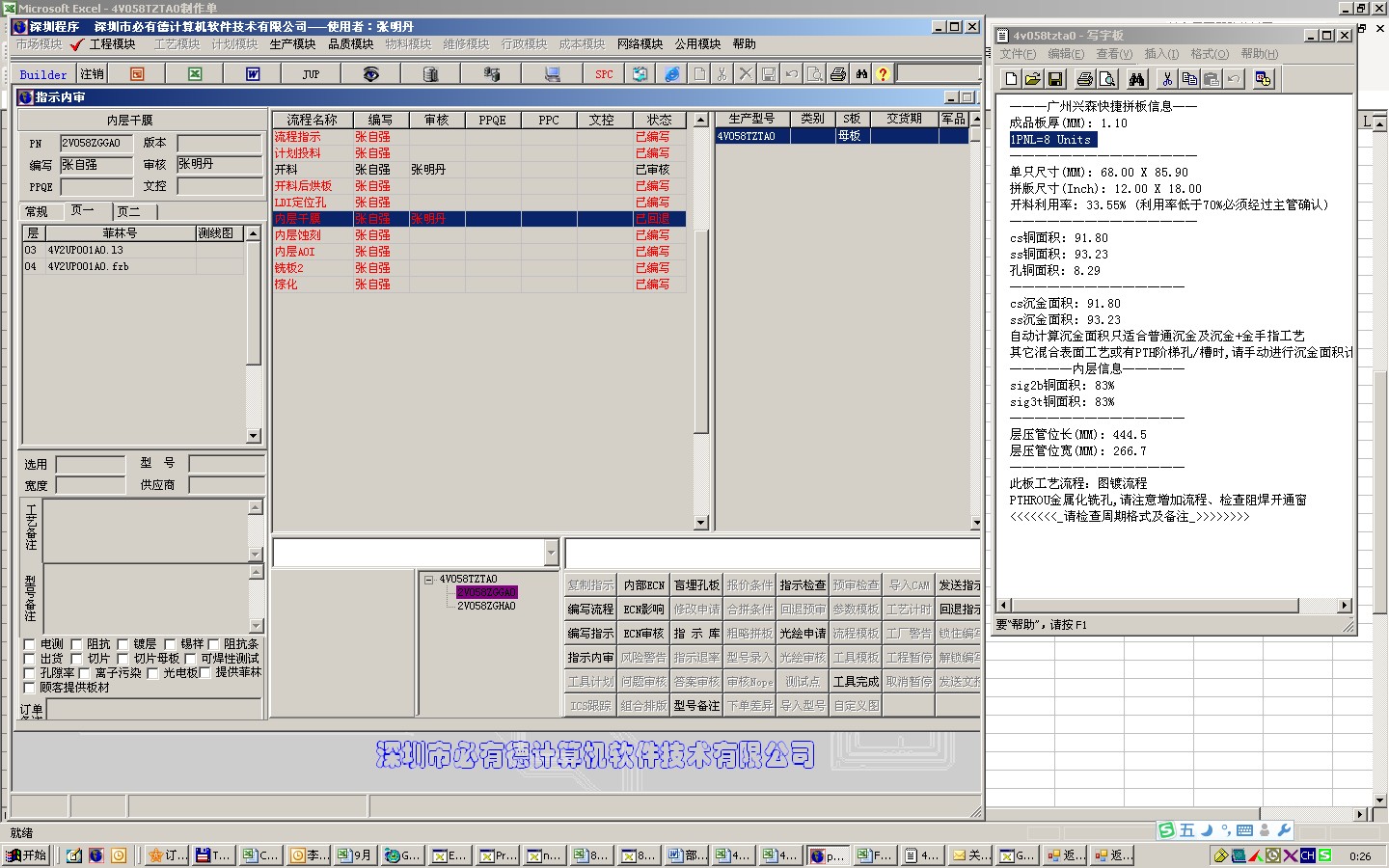Check the 出货 checkbox
Screen dimensions: 1389x868
[29, 659]
